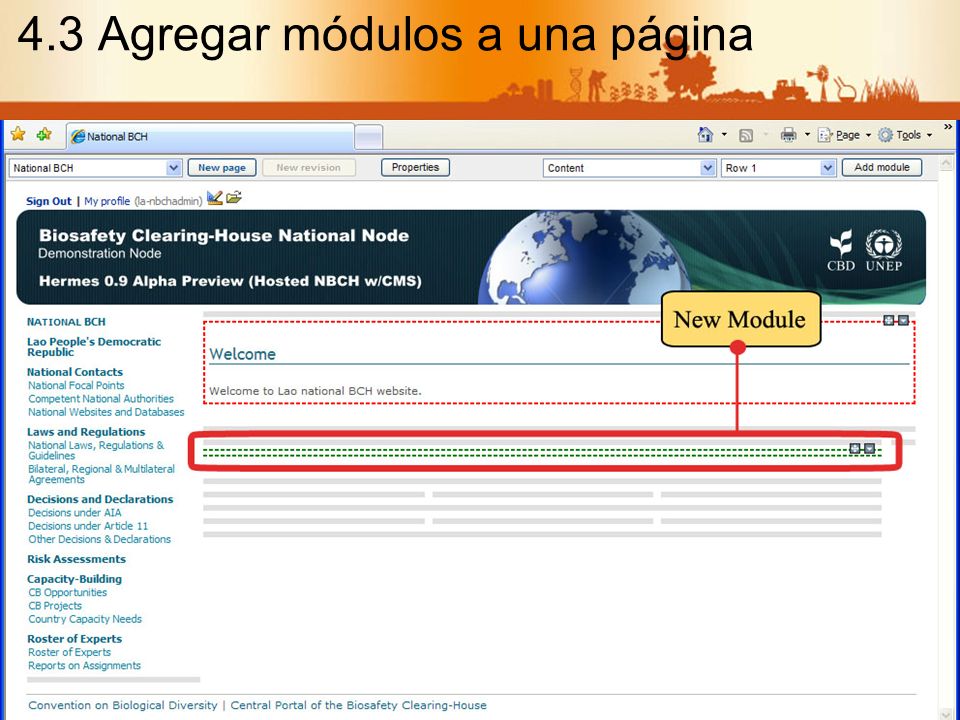960x720 pixels.
Task: Click the NATIONAL BCH sidebar heading
Action: click(66, 322)
